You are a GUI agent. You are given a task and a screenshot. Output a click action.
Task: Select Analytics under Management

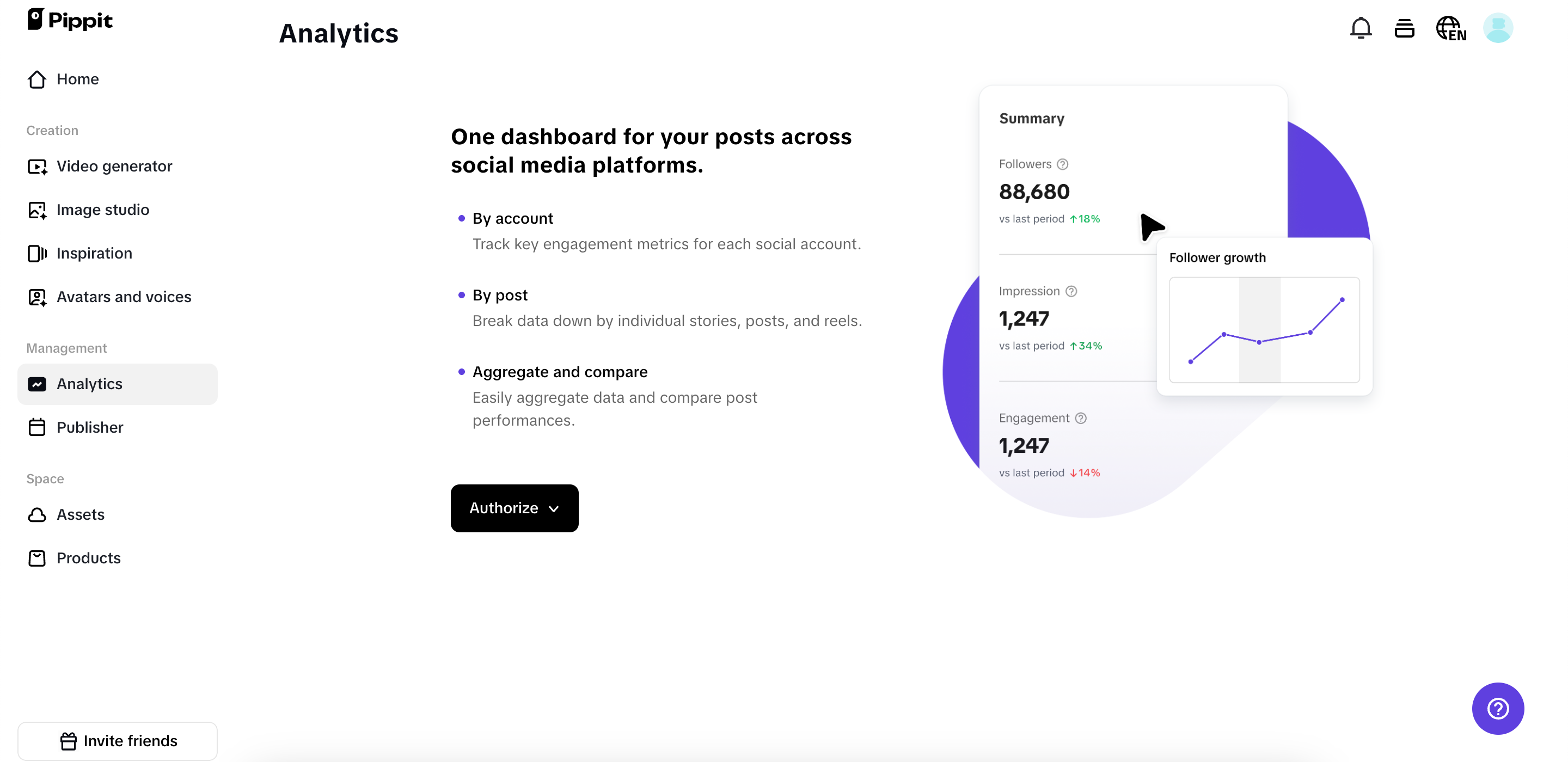click(x=90, y=383)
